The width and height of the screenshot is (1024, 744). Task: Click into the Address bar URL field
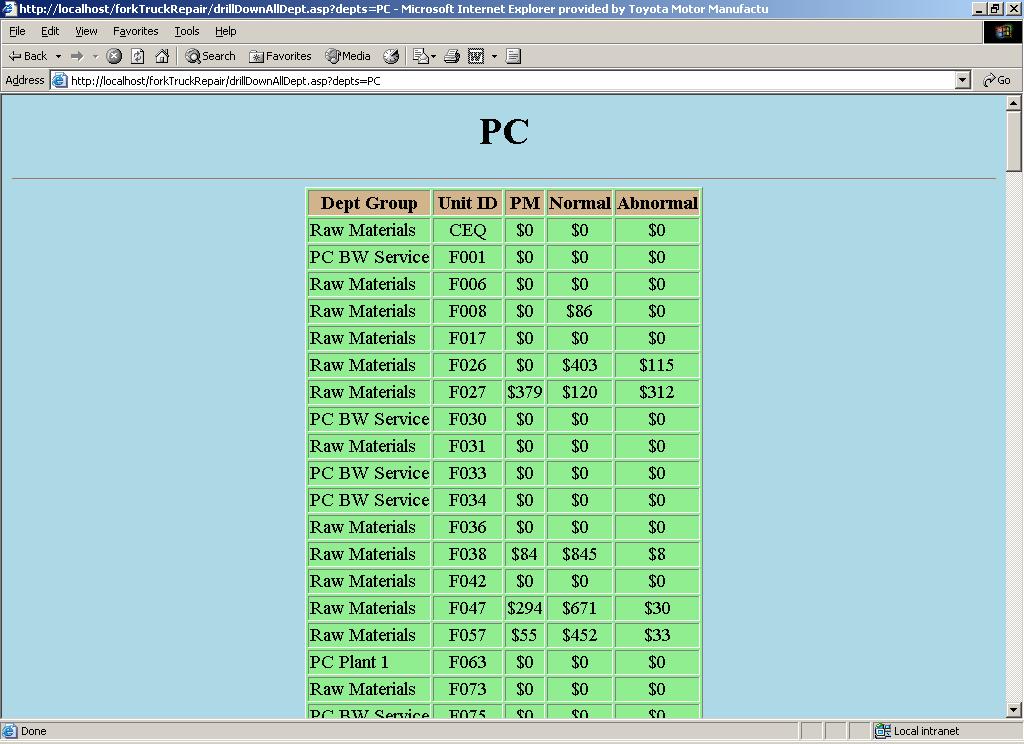point(509,81)
